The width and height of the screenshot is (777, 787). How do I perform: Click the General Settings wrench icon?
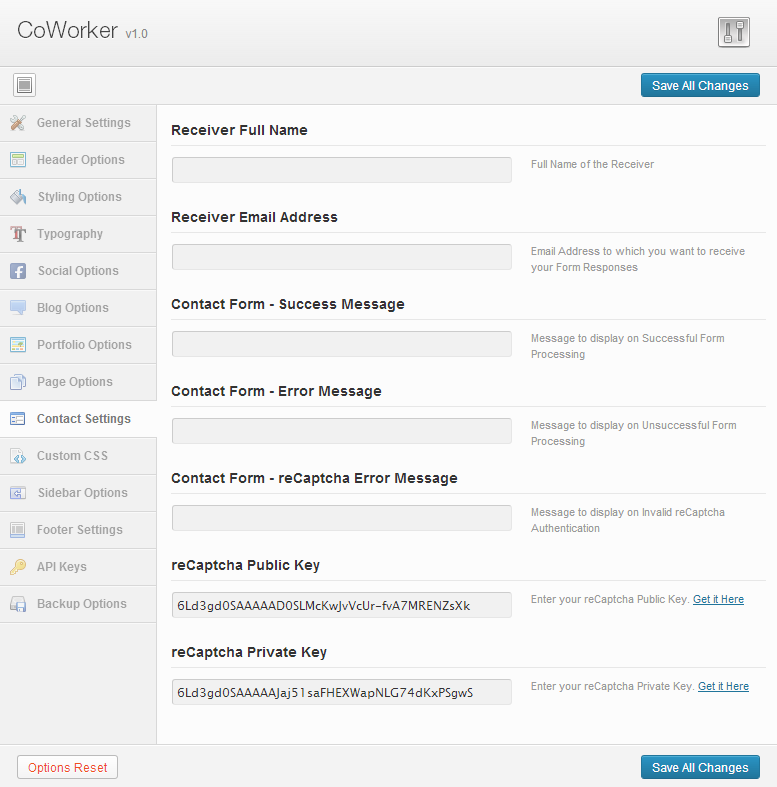point(18,123)
